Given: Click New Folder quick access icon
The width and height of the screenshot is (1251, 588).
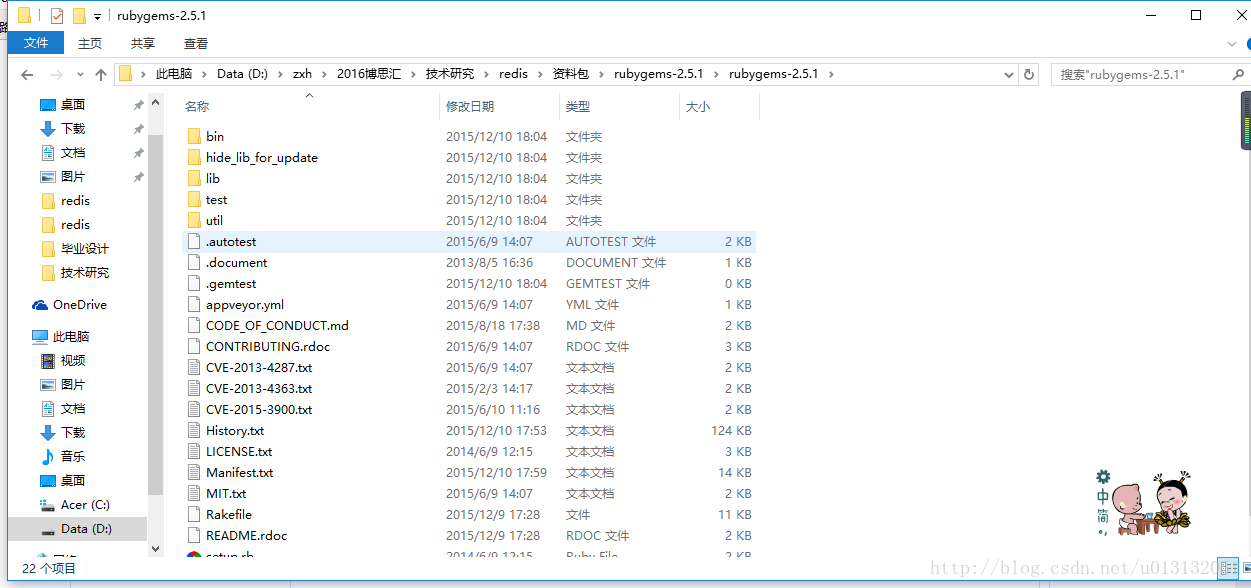Looking at the screenshot, I should [x=79, y=16].
